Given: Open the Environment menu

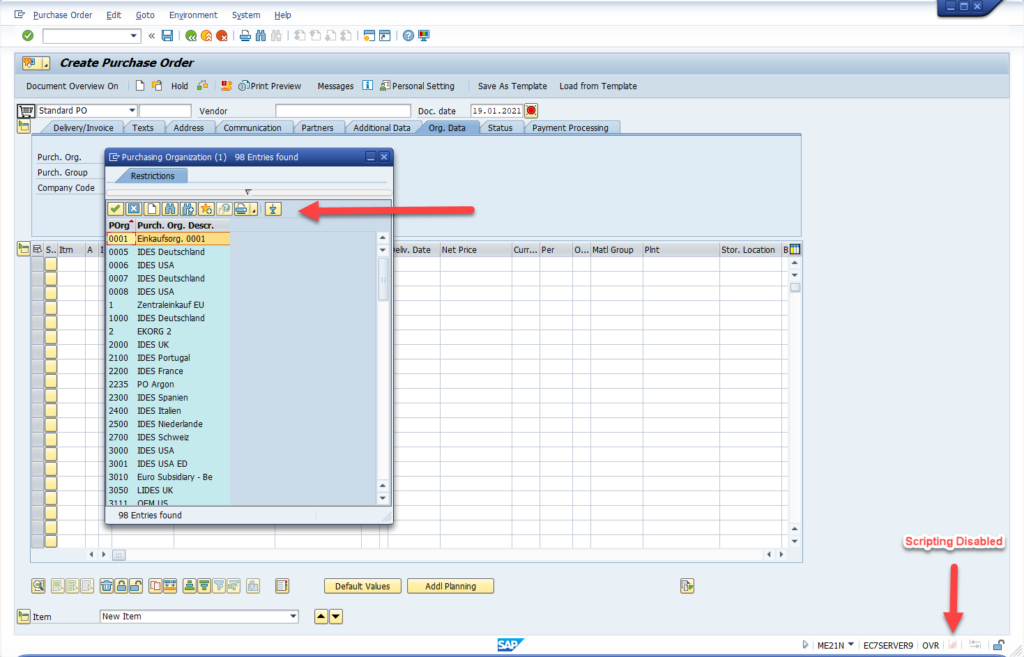Looking at the screenshot, I should [193, 14].
